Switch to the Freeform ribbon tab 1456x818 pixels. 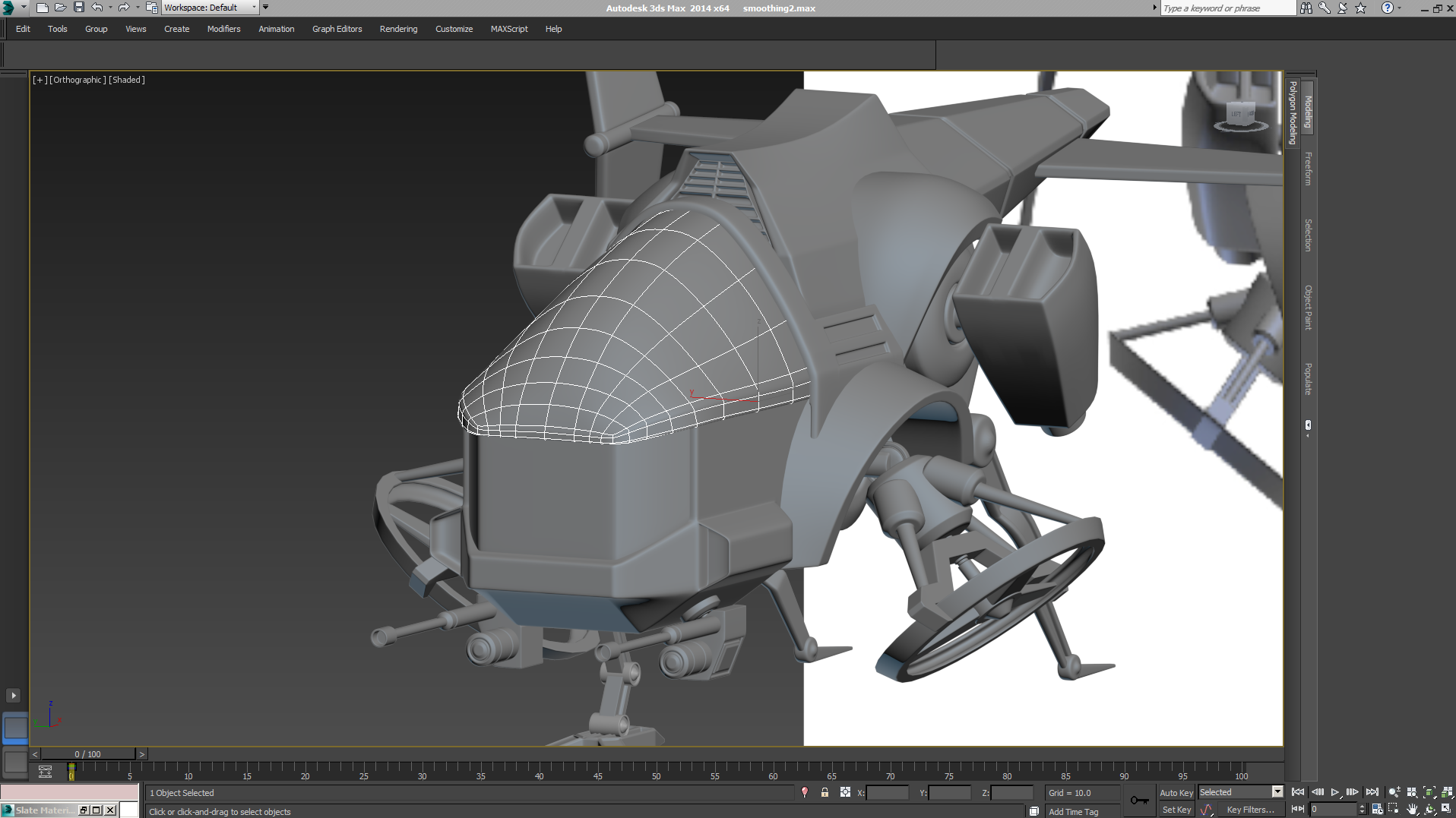click(1308, 169)
